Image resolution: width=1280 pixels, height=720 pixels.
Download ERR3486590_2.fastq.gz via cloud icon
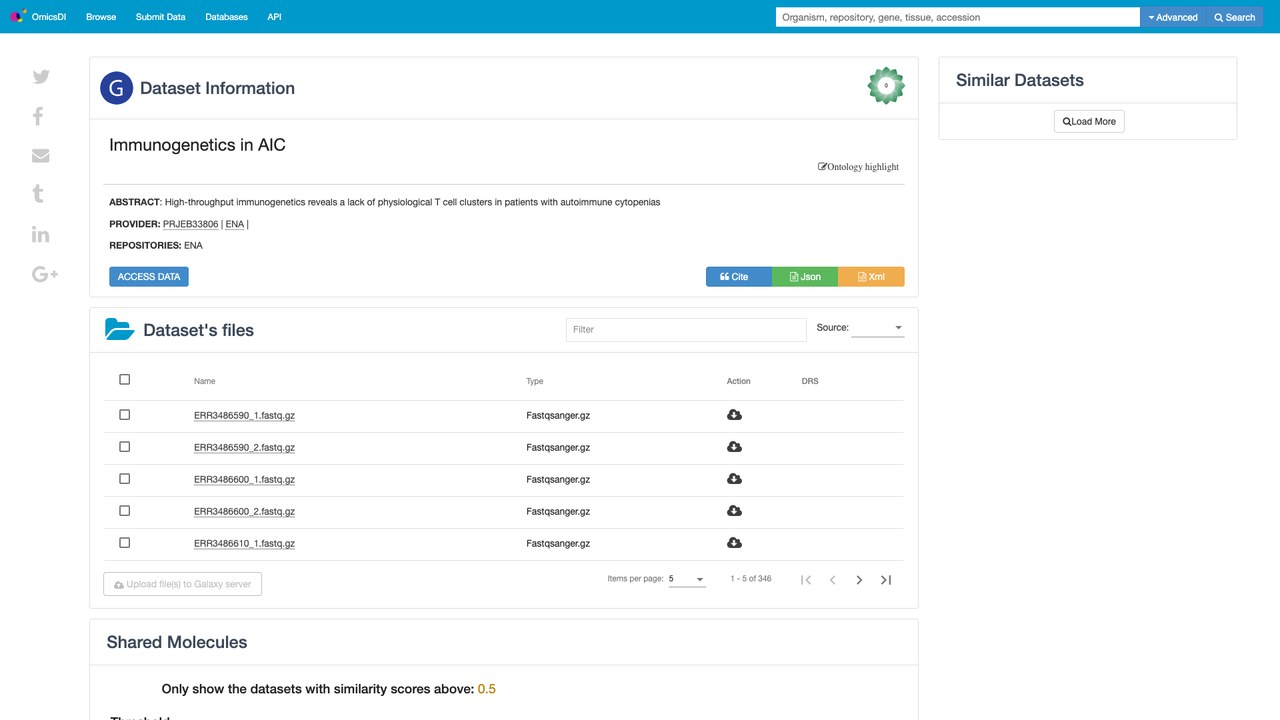[x=734, y=447]
